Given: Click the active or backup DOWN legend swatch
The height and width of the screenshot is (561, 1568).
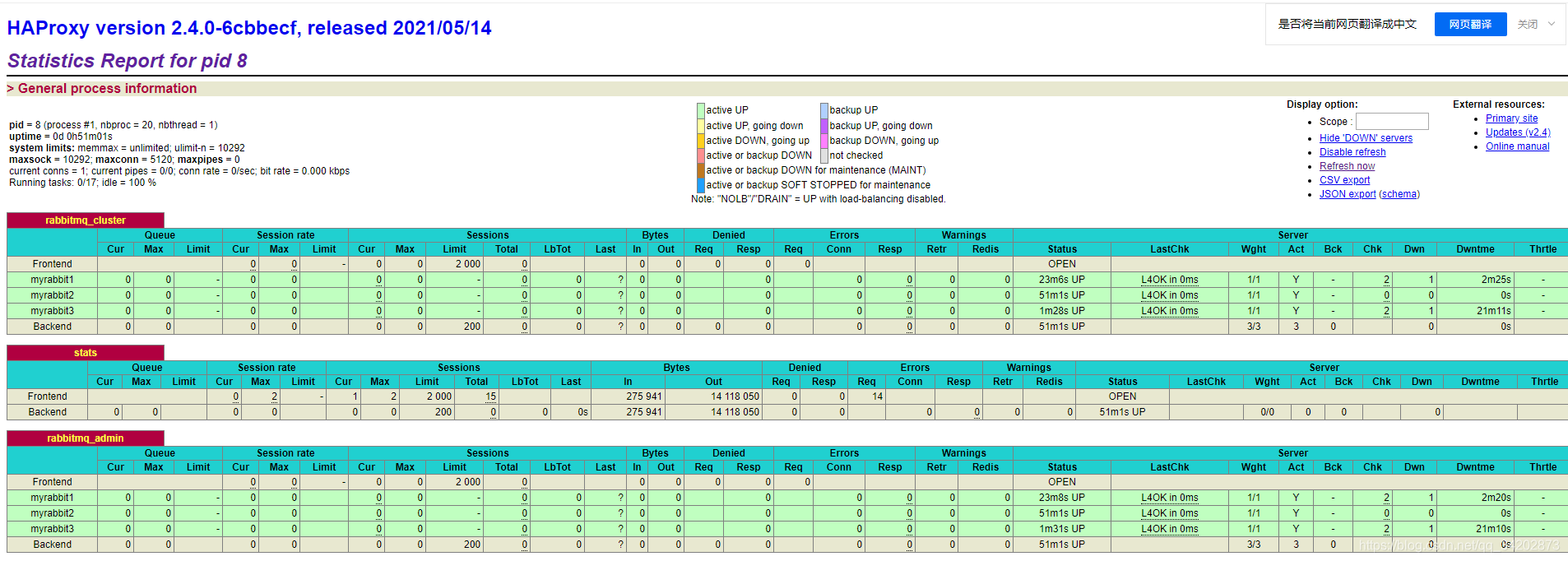Looking at the screenshot, I should [x=701, y=155].
